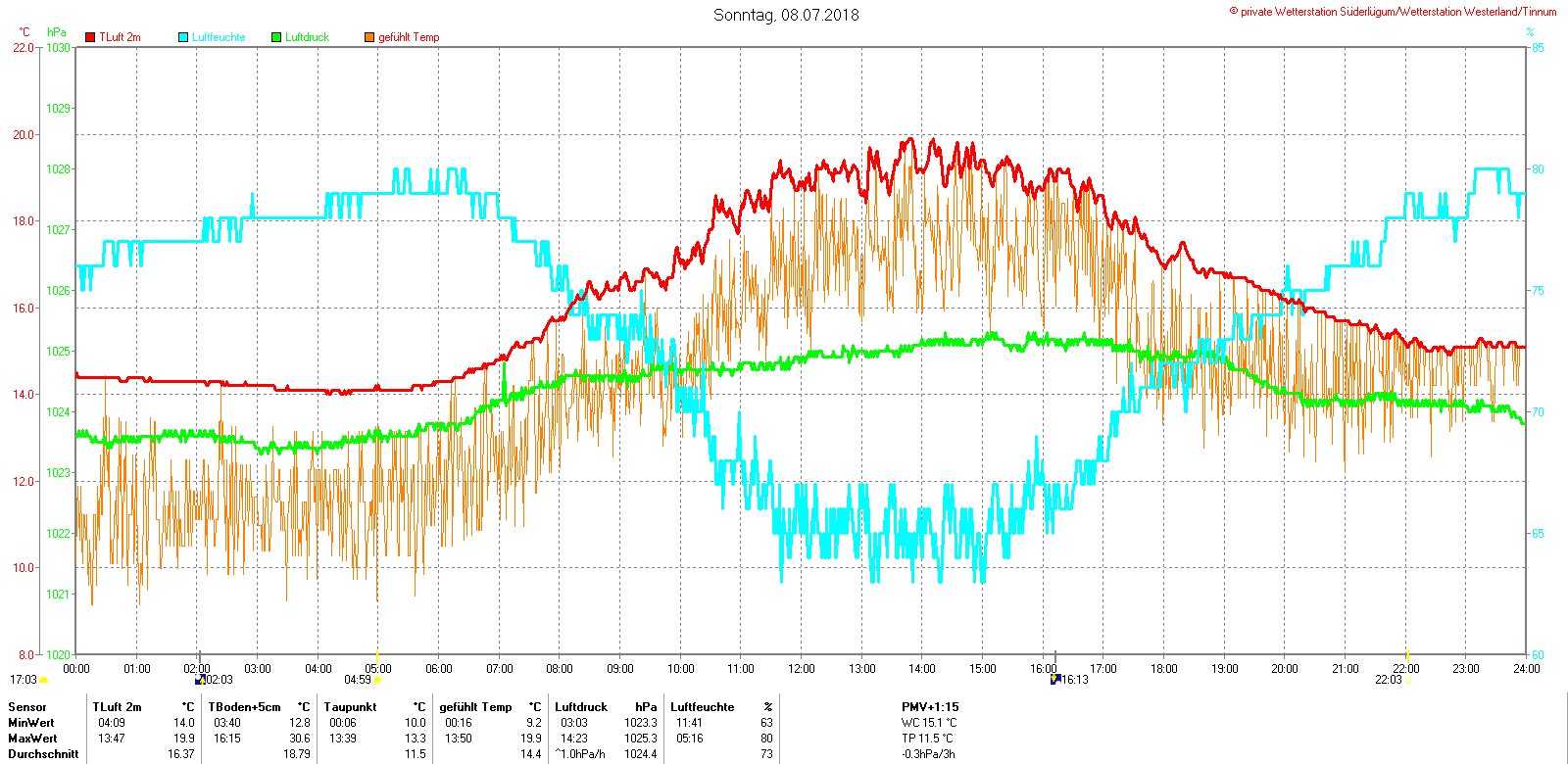Viewport: 1568px width, 764px height.
Task: Click the orange gefühlt Temp legend swatch
Action: (x=369, y=37)
